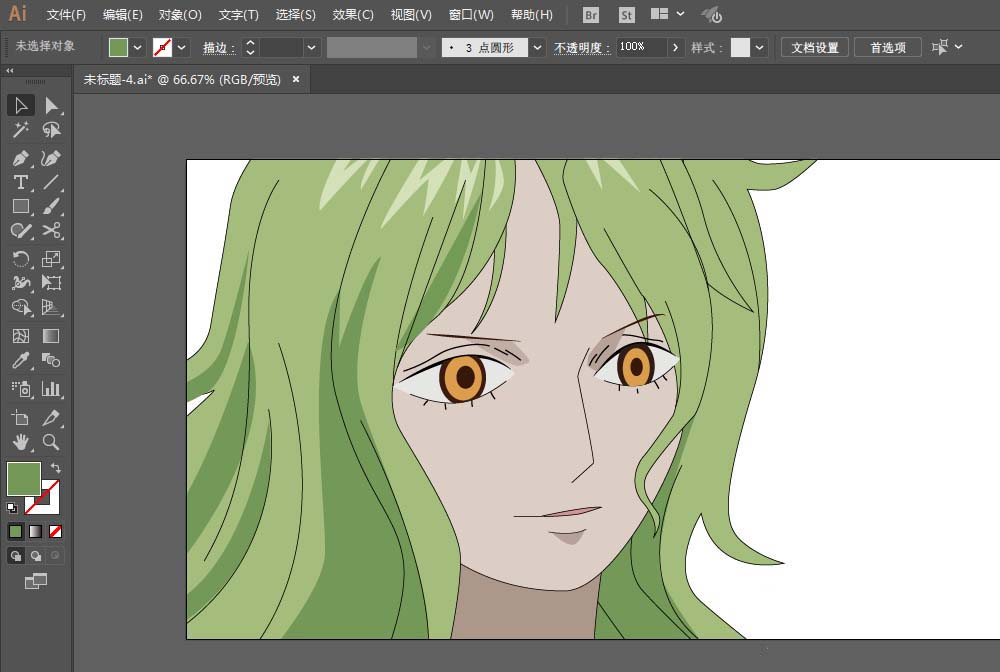Image resolution: width=1000 pixels, height=672 pixels.
Task: Open the 效果(C) menu
Action: (x=353, y=15)
